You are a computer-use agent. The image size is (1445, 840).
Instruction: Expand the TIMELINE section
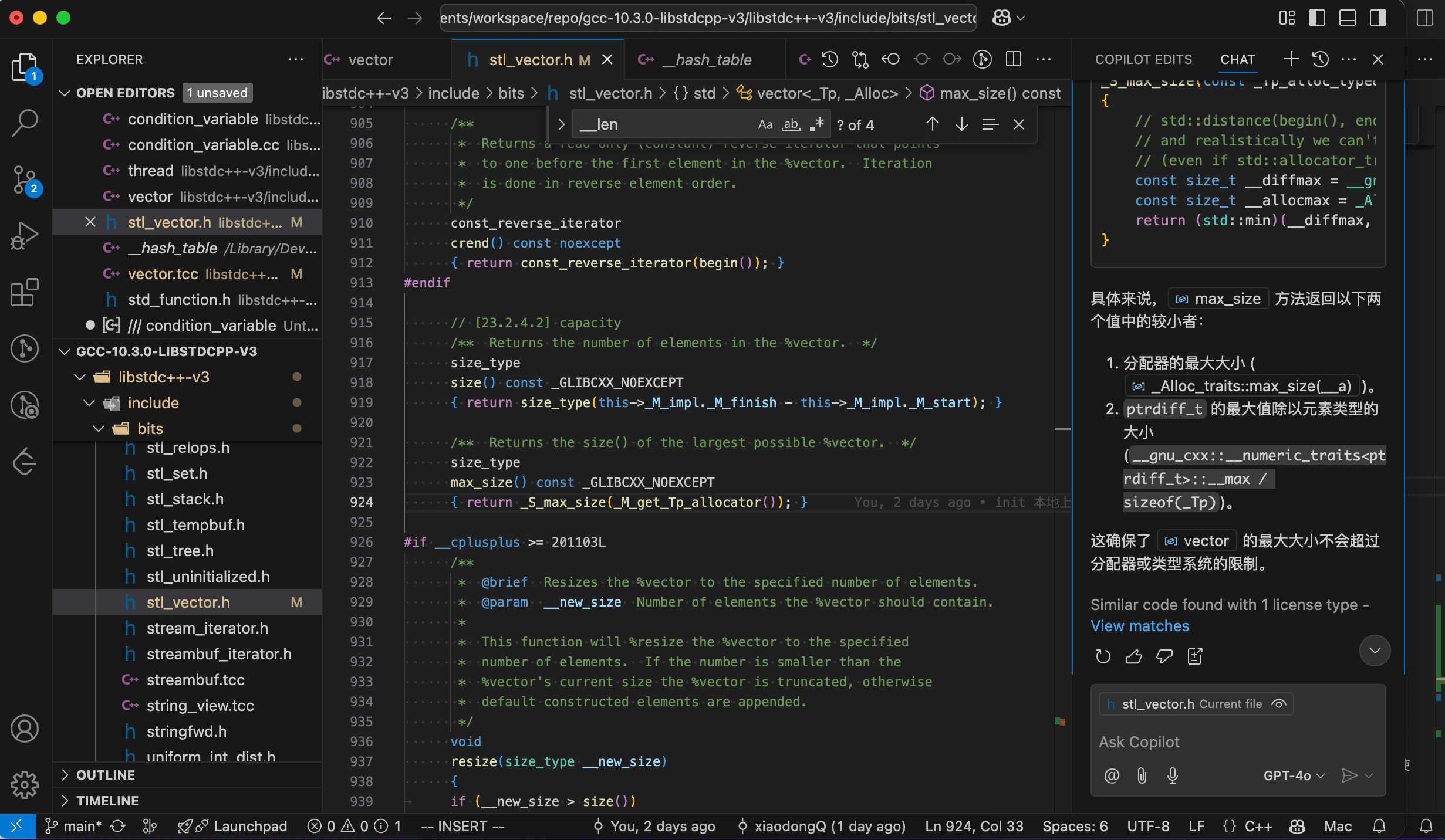[x=65, y=801]
